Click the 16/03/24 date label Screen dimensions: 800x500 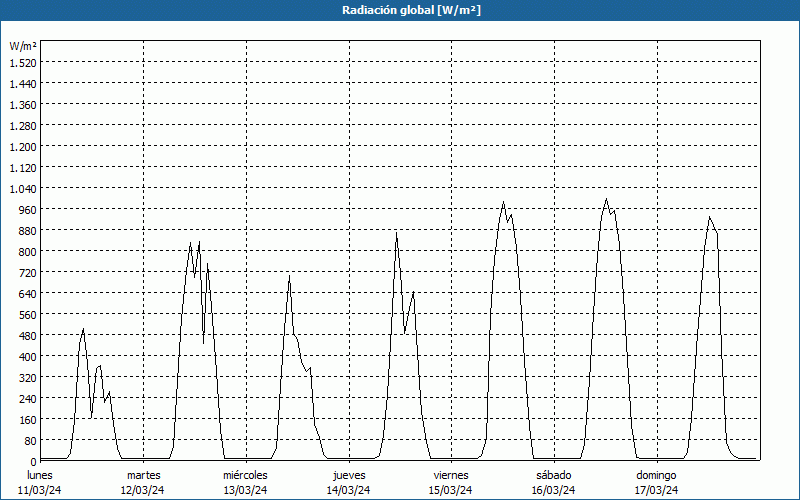(554, 490)
